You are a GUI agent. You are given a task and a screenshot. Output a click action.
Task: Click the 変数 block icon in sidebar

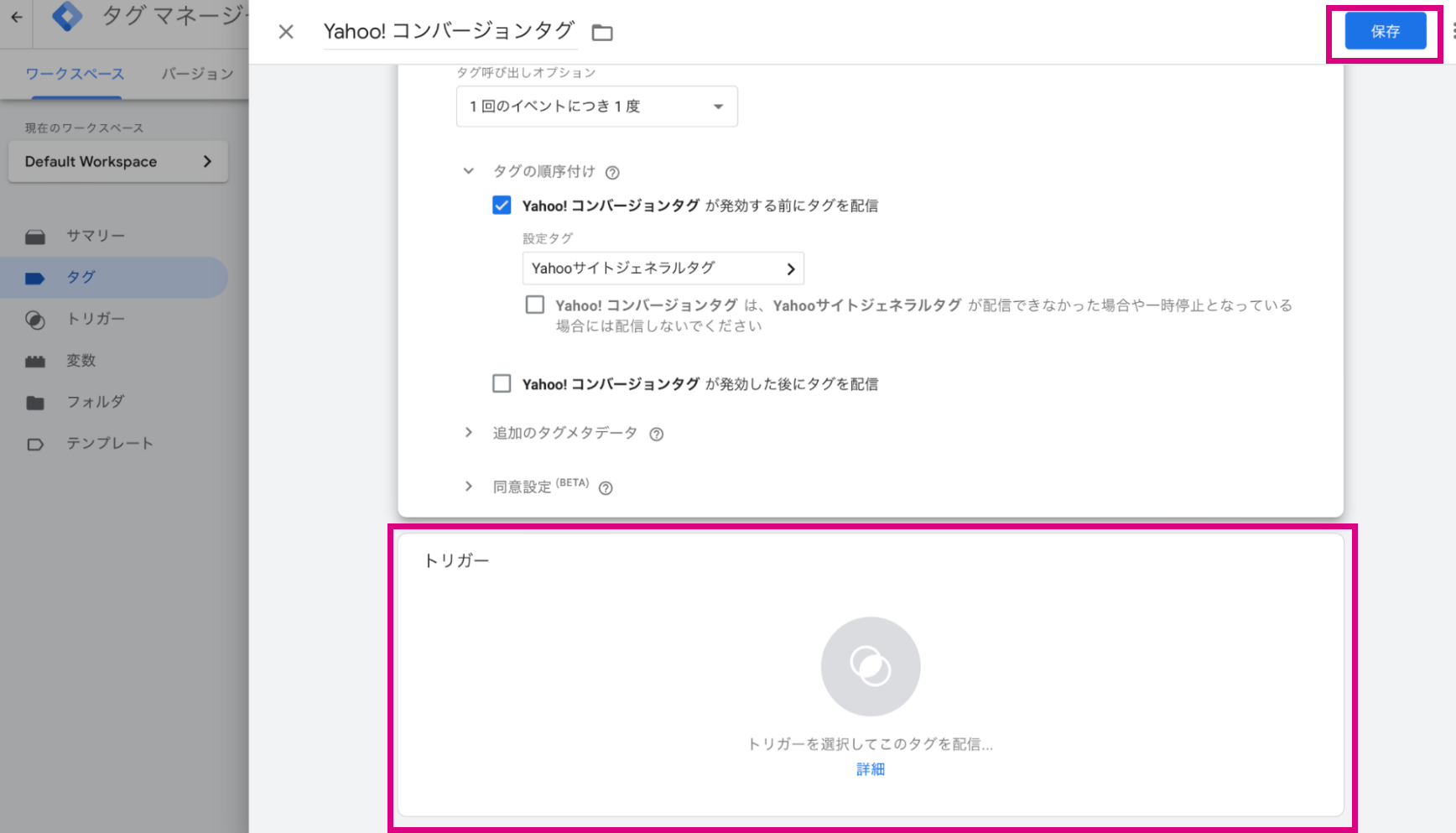[35, 362]
